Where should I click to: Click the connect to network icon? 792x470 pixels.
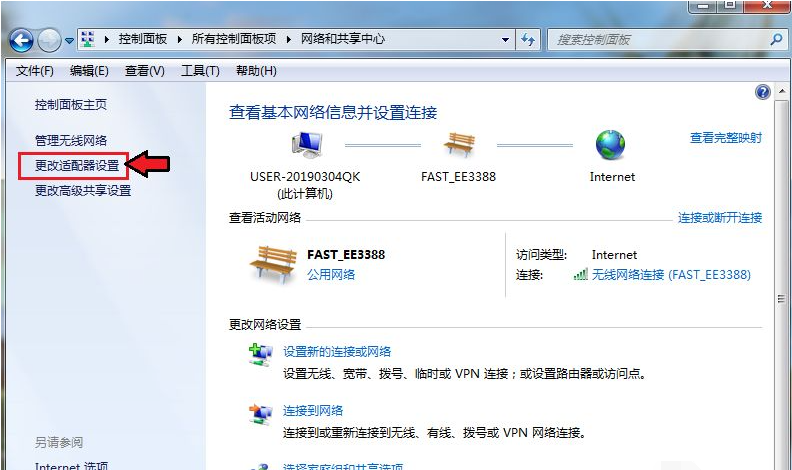coord(260,413)
